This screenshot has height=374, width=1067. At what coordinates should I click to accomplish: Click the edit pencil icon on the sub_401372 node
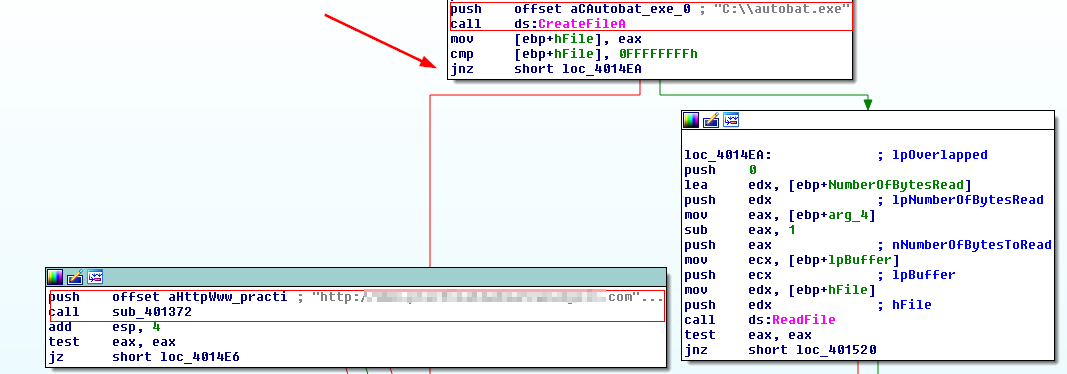pyautogui.click(x=75, y=277)
